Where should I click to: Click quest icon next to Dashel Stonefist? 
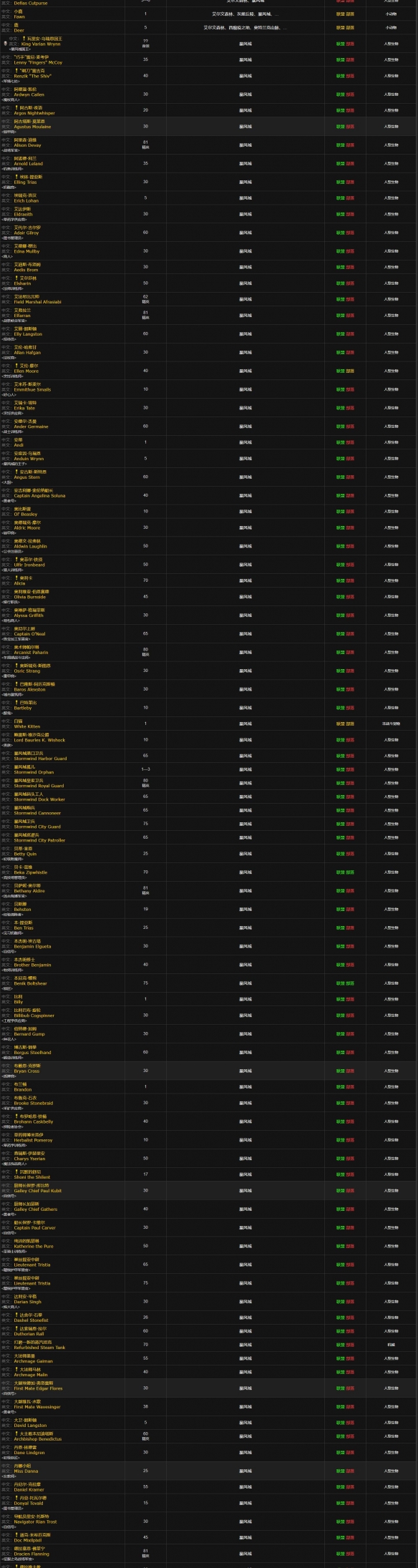coord(16,1315)
